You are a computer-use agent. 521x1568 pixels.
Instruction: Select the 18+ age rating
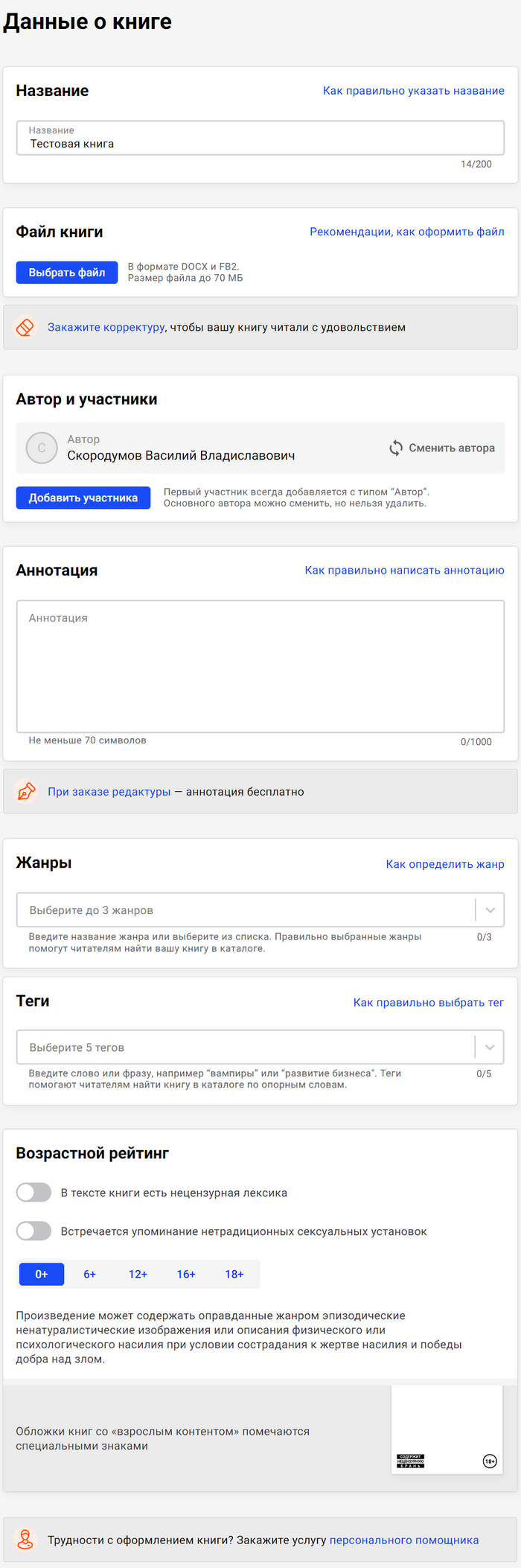[x=234, y=1274]
